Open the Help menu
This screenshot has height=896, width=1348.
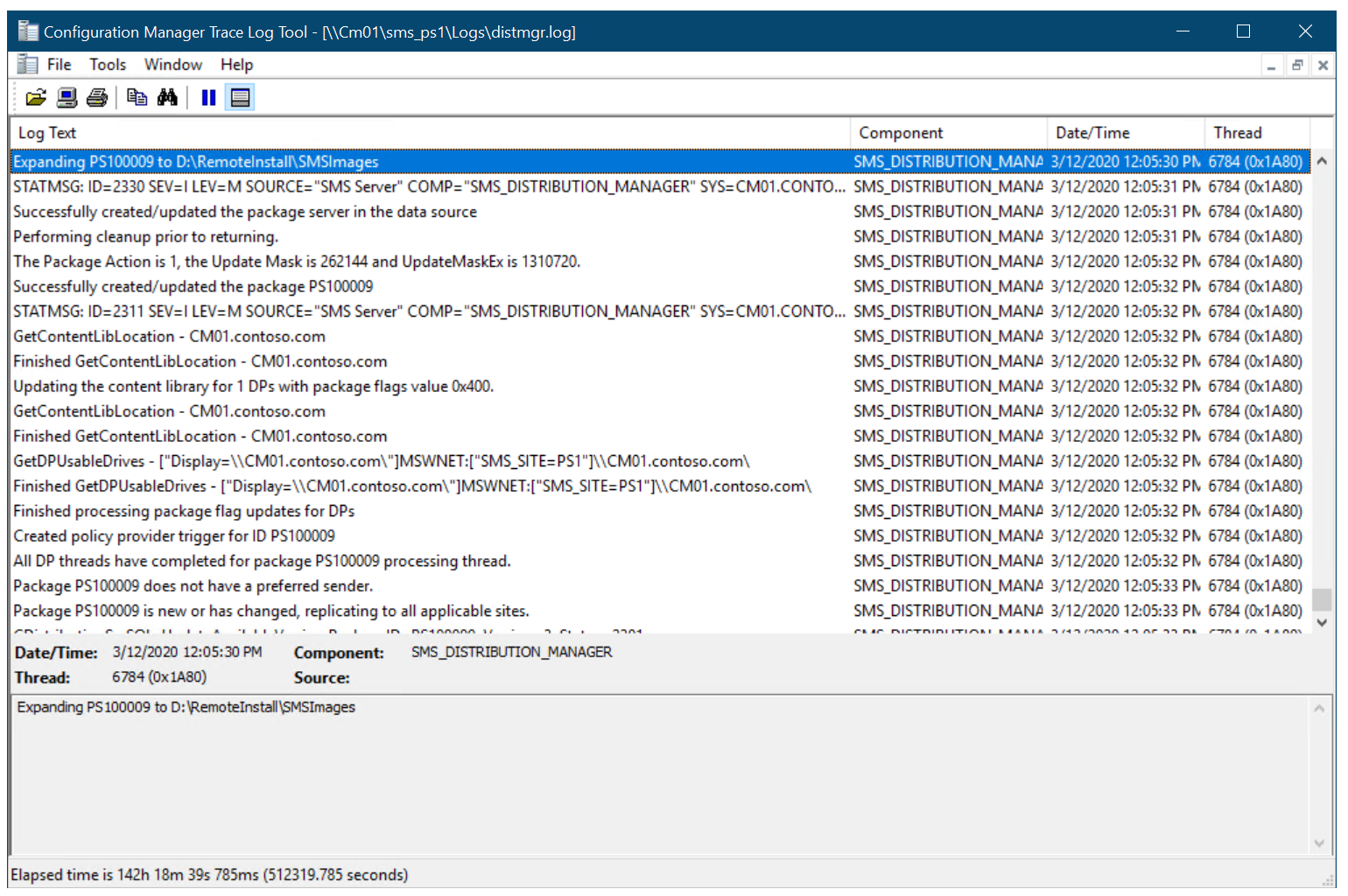click(235, 64)
